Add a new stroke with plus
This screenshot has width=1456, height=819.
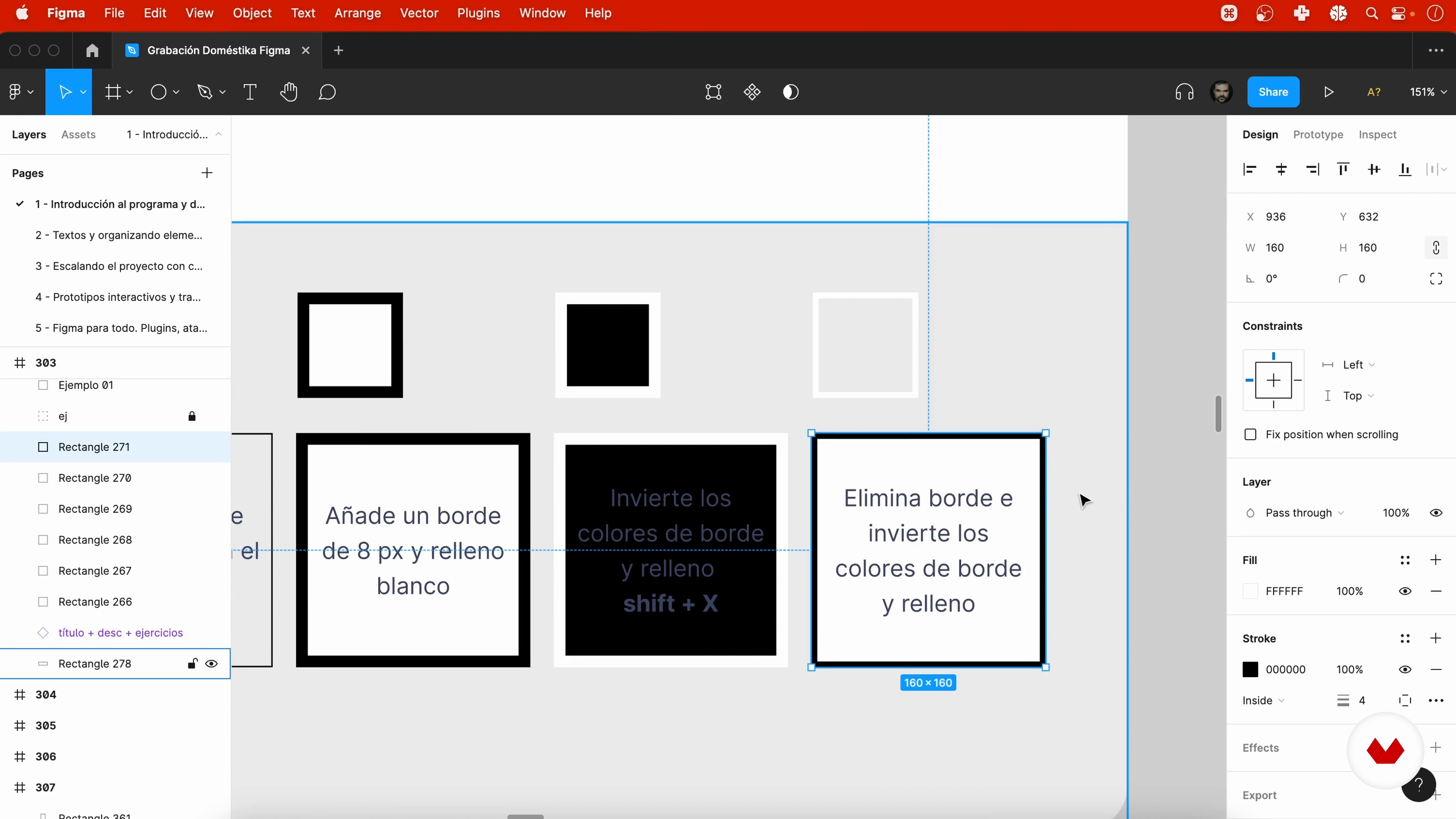[x=1436, y=639]
